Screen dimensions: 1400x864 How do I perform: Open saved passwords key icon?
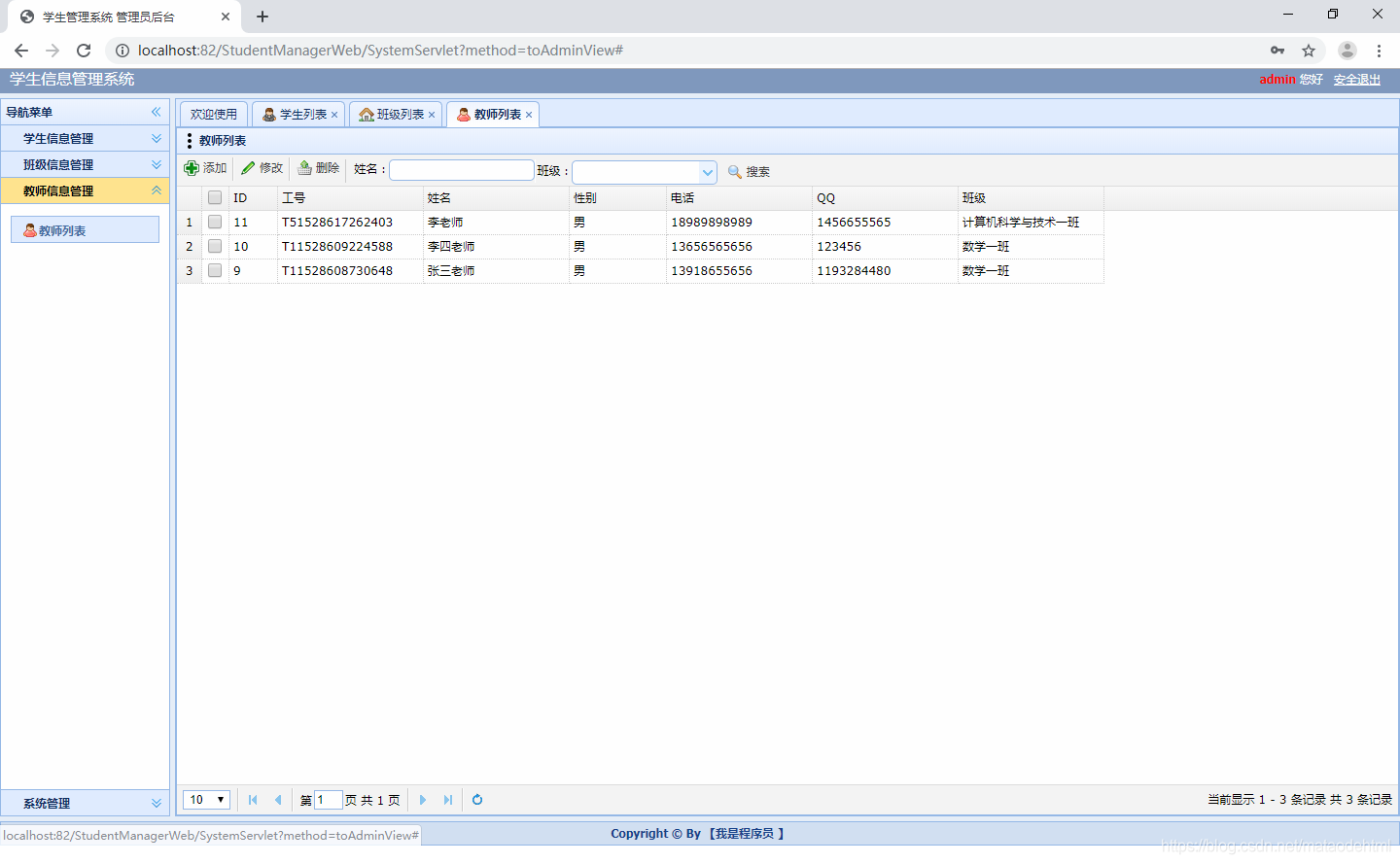click(1277, 51)
